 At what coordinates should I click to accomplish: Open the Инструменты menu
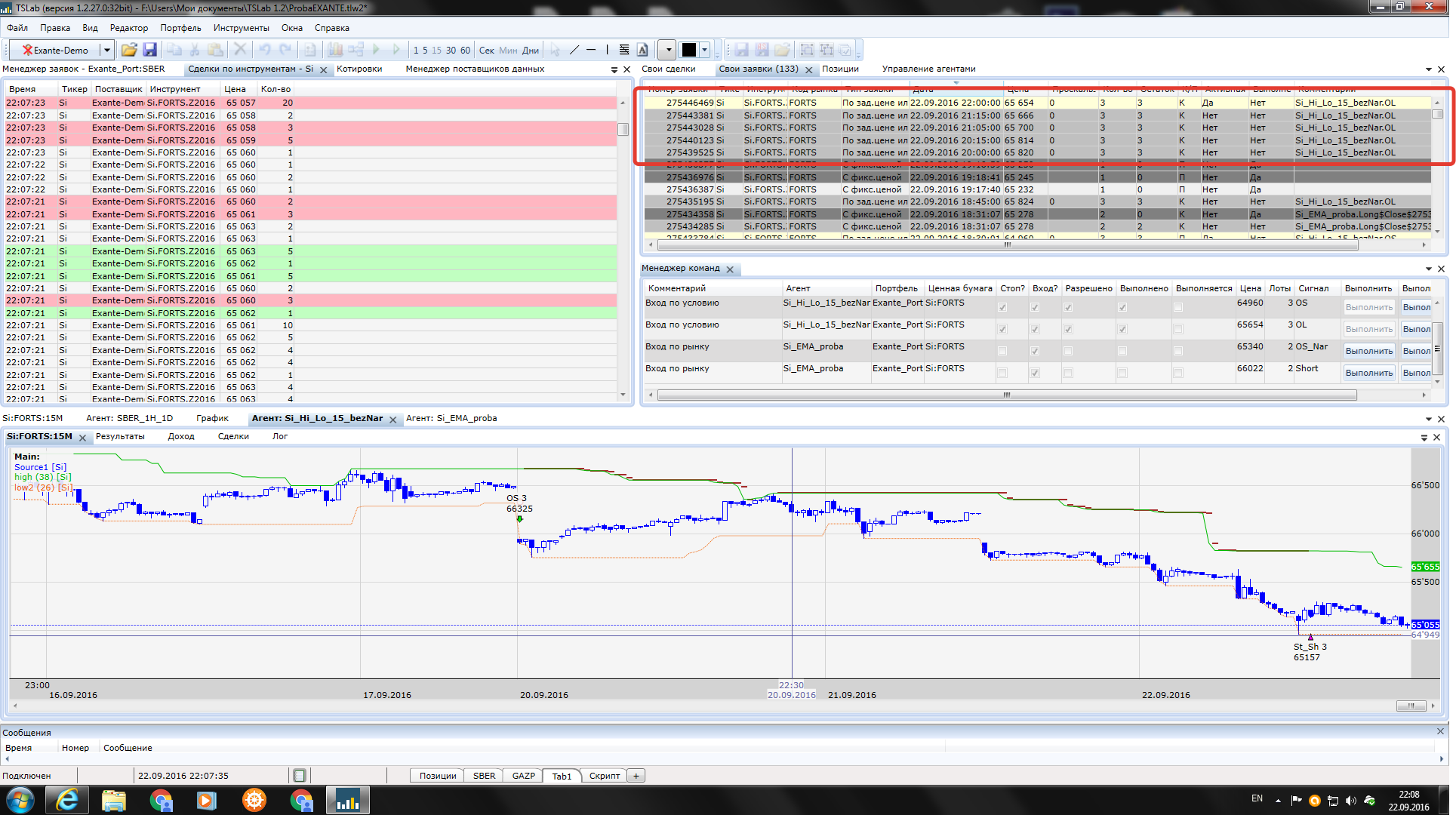pyautogui.click(x=241, y=28)
